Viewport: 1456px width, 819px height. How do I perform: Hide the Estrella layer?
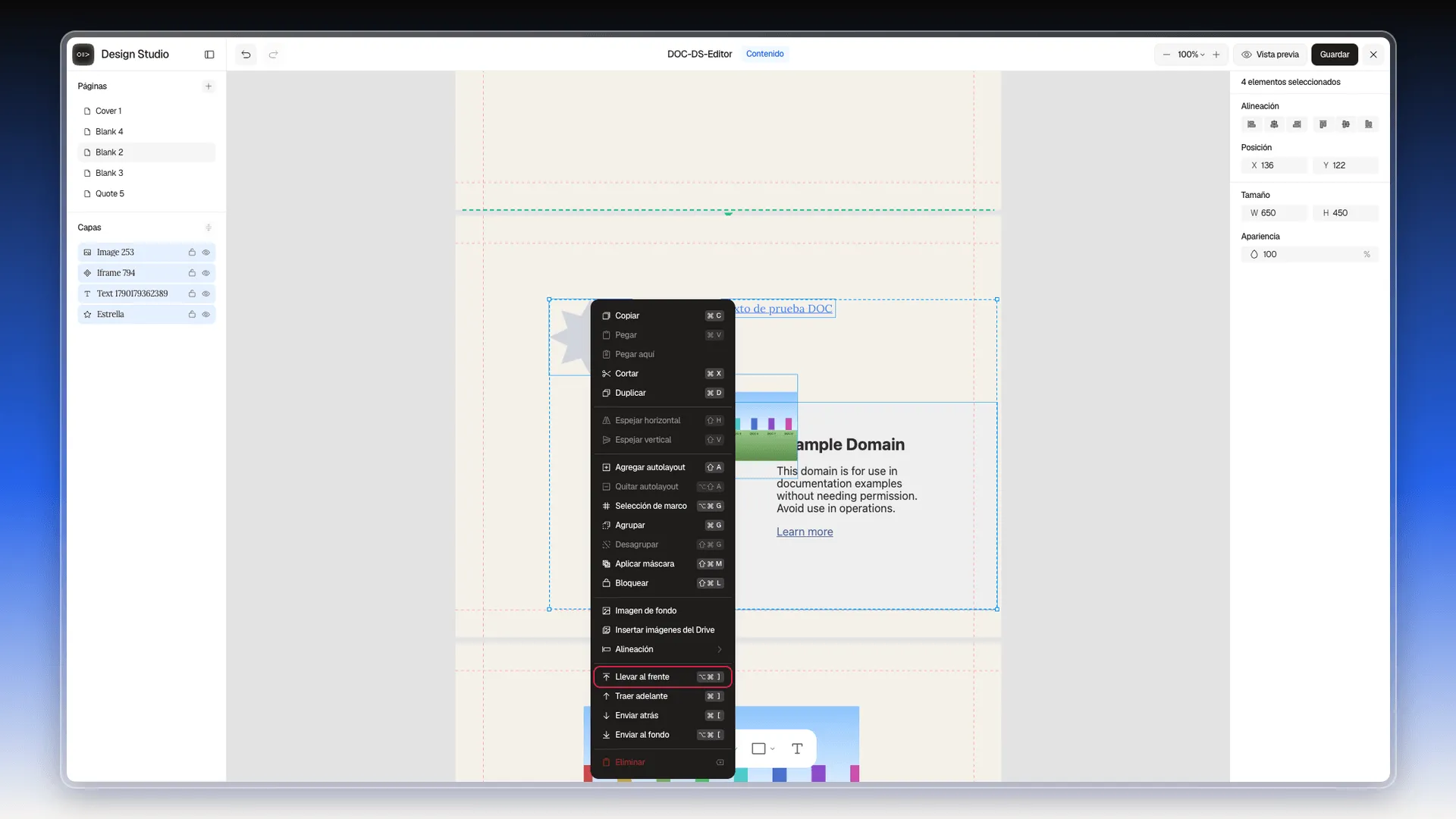(206, 314)
